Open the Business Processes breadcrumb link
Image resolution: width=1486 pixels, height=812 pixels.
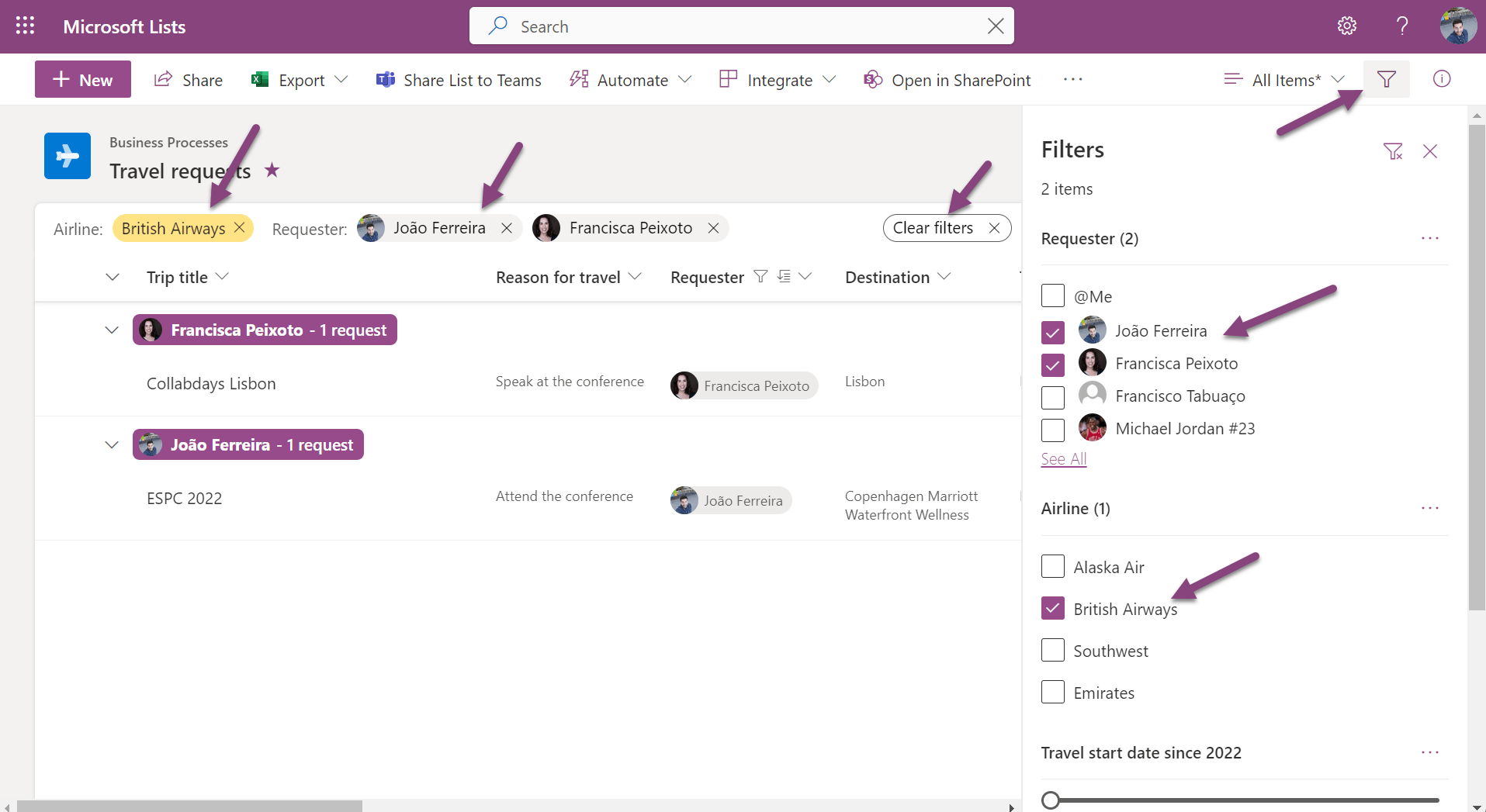coord(168,143)
